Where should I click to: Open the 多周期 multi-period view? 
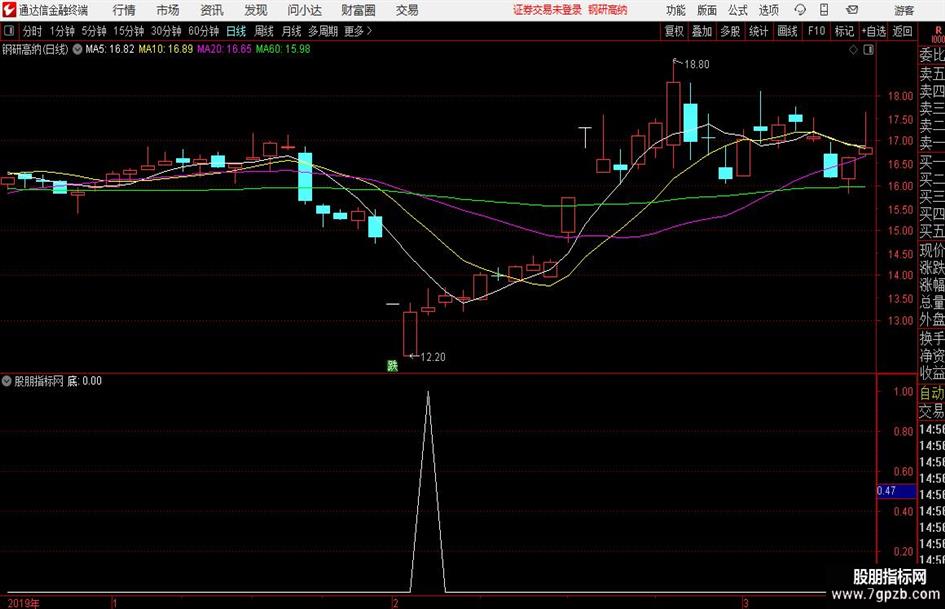pyautogui.click(x=323, y=31)
